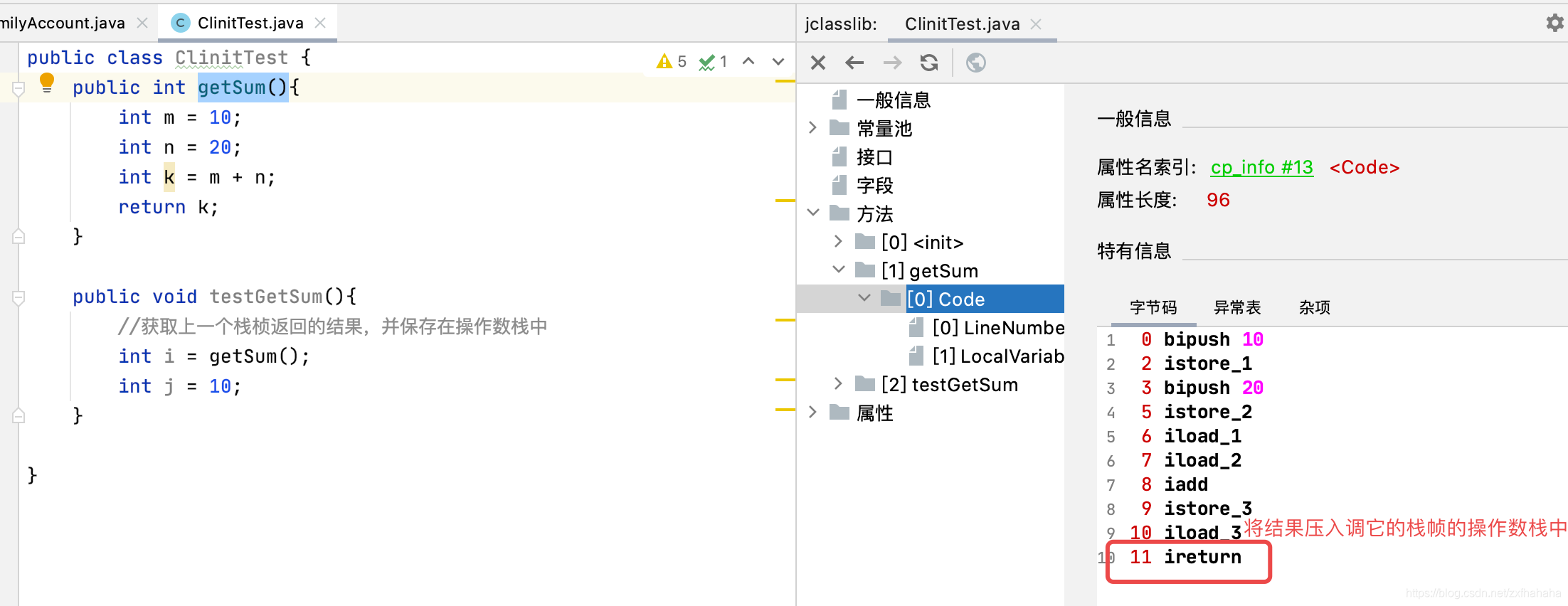Click the 'iadd' bytecode instruction
This screenshot has height=606, width=1568.
[x=1186, y=484]
